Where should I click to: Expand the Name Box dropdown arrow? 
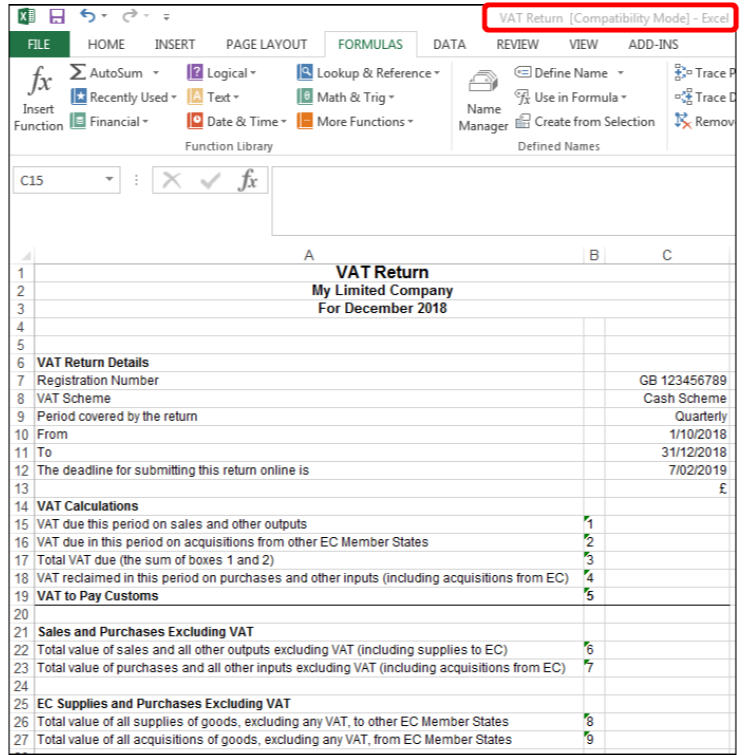(x=110, y=180)
